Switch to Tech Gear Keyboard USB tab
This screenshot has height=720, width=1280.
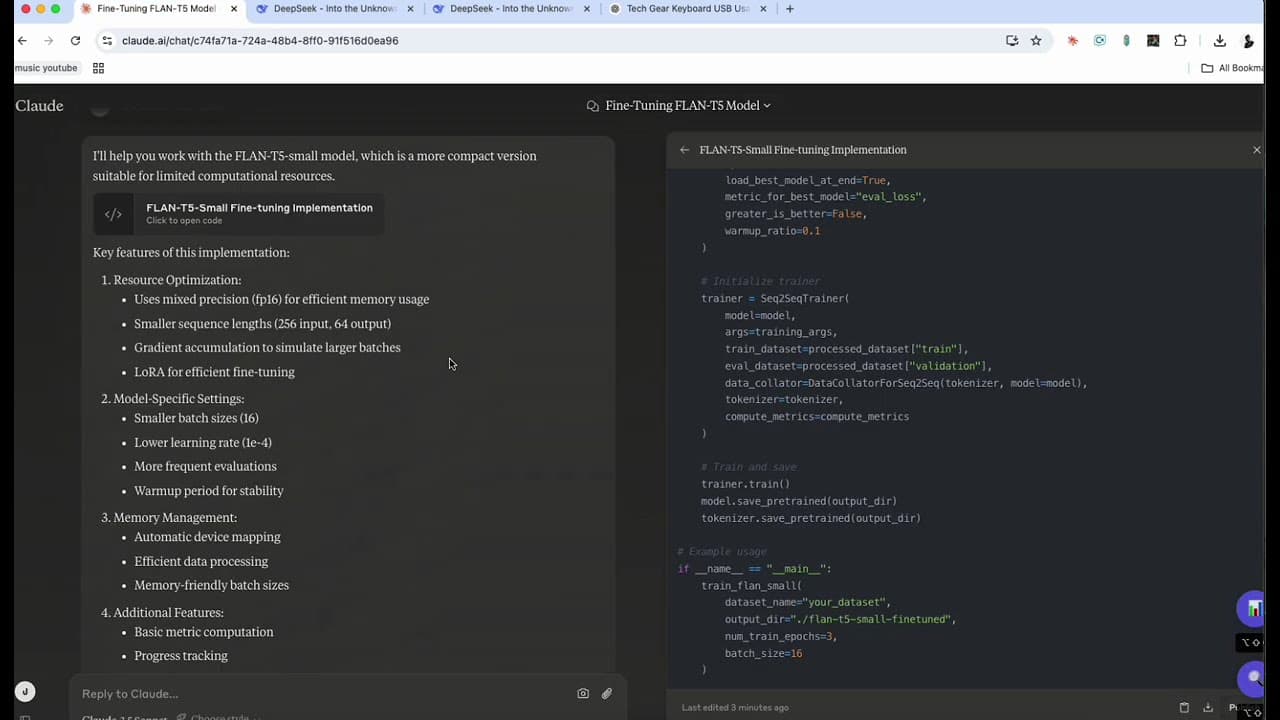(687, 9)
